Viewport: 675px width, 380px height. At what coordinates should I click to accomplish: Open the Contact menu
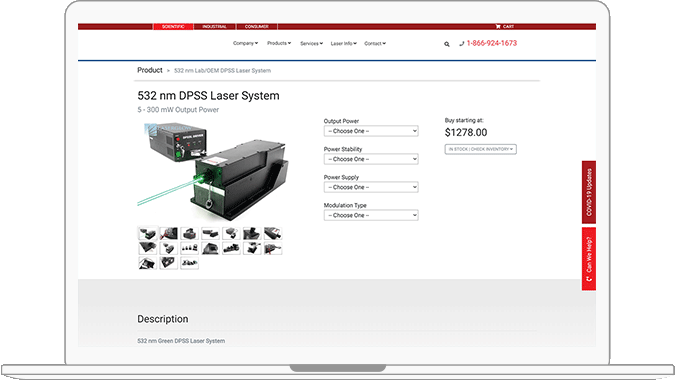point(375,43)
